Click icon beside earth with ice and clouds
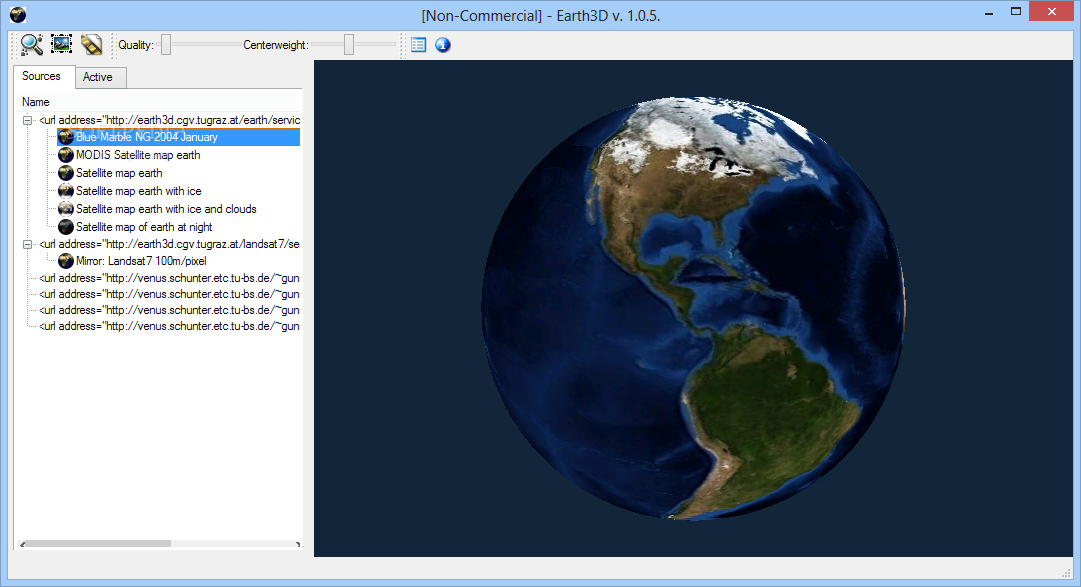1081x587 pixels. 65,209
